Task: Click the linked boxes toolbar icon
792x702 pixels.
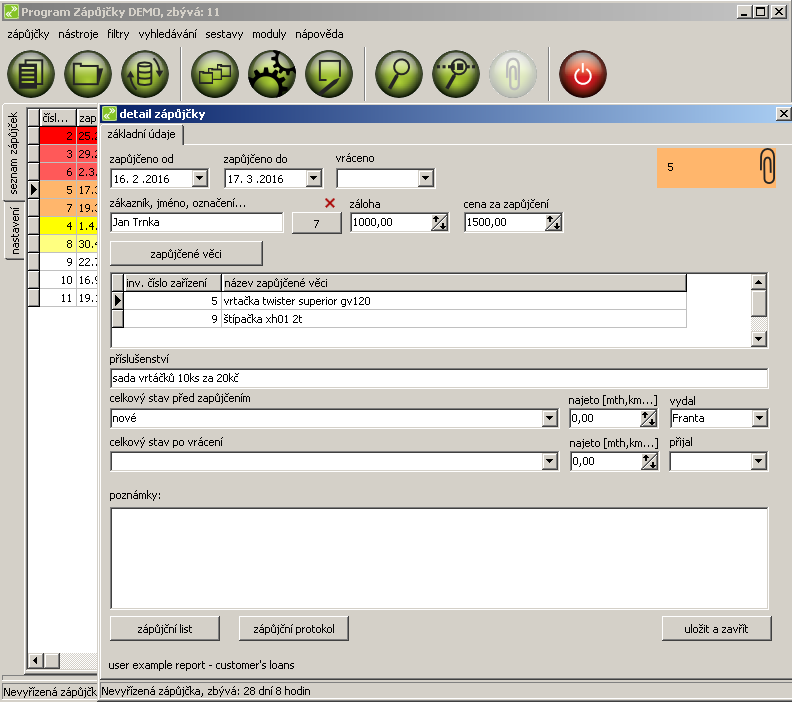Action: pos(215,74)
